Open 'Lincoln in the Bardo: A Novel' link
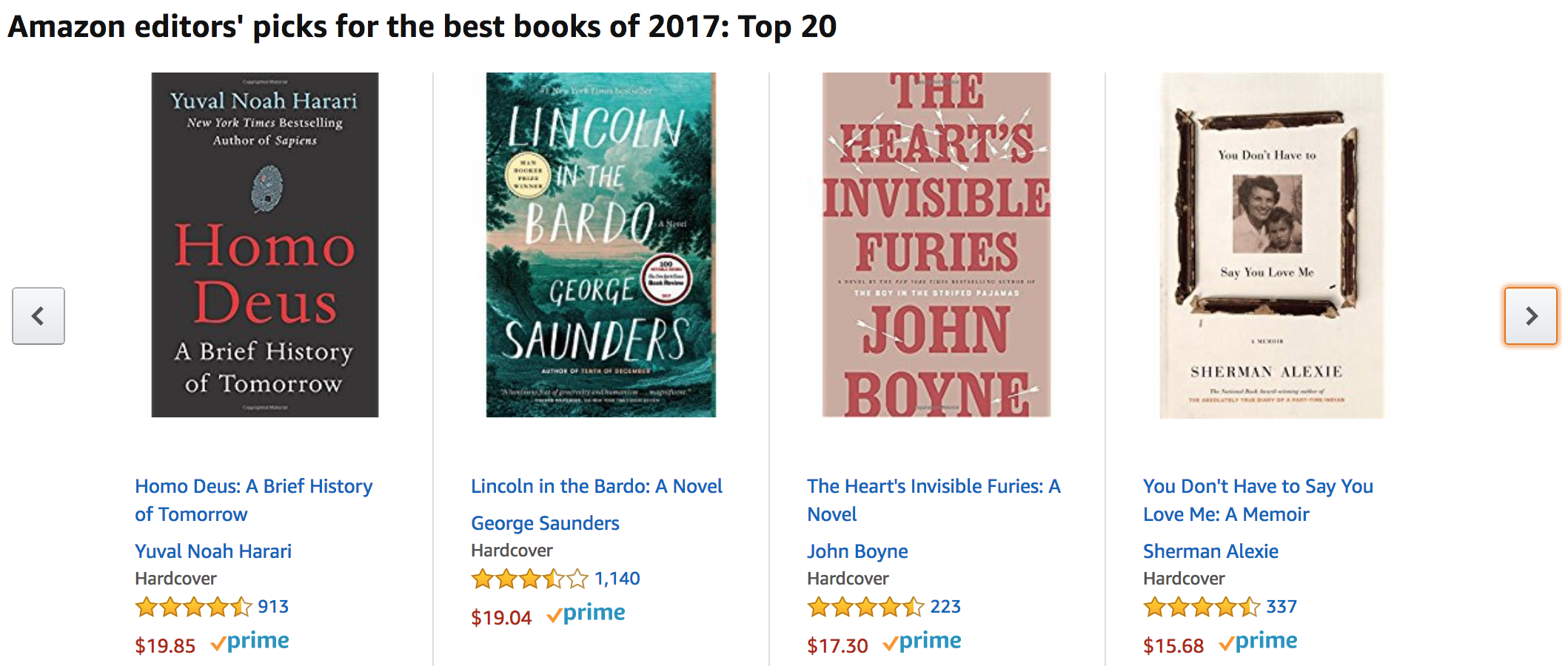The width and height of the screenshot is (1568, 666). pos(597,486)
